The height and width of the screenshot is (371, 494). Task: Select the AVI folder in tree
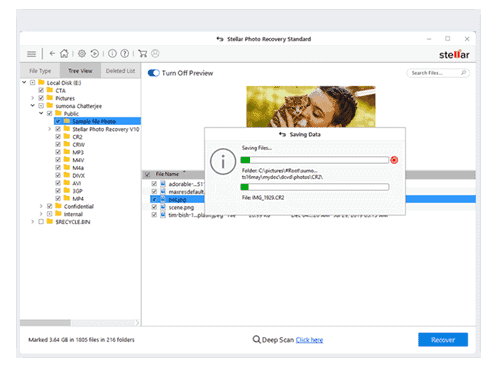point(77,183)
